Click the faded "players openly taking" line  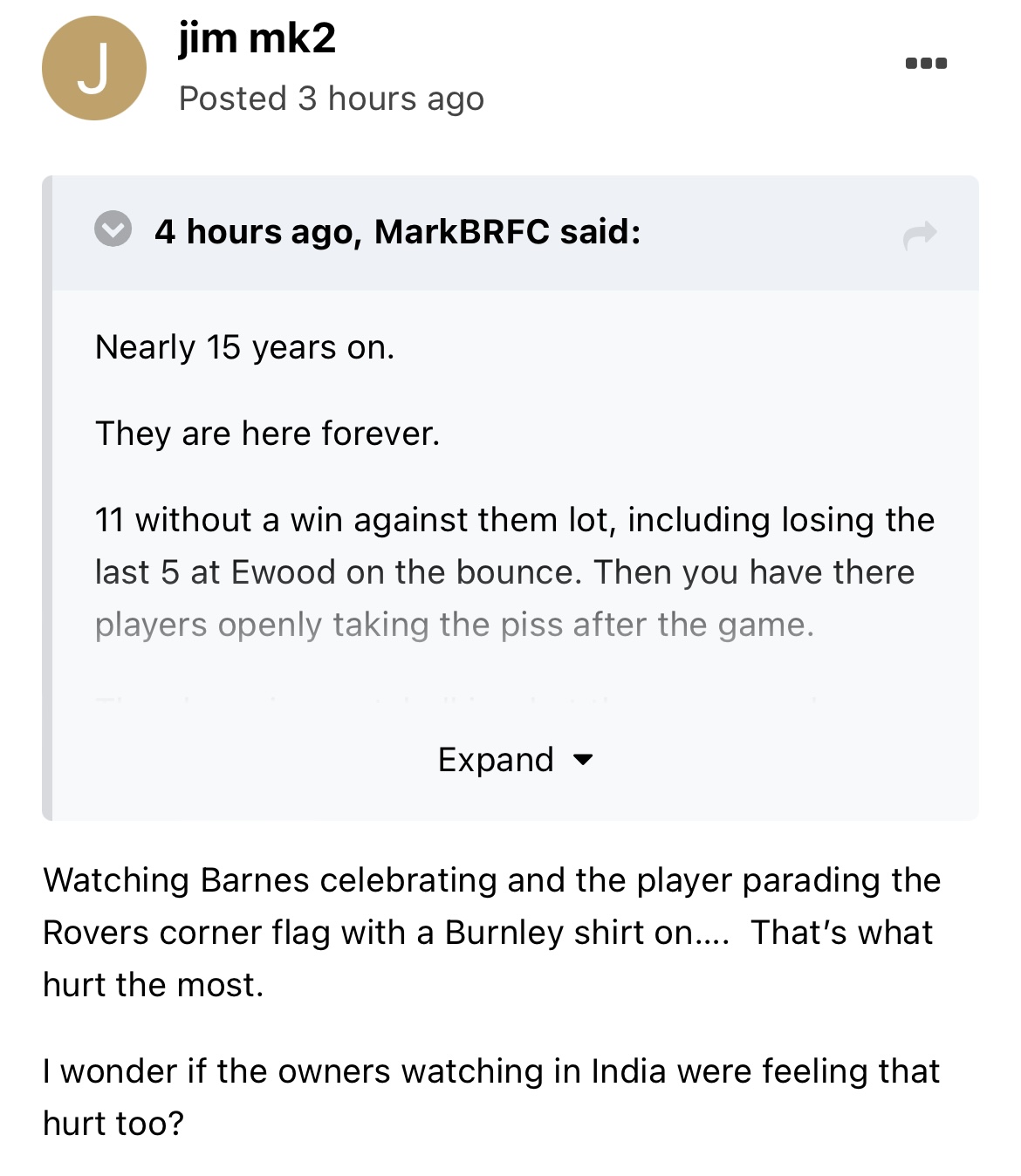[454, 625]
